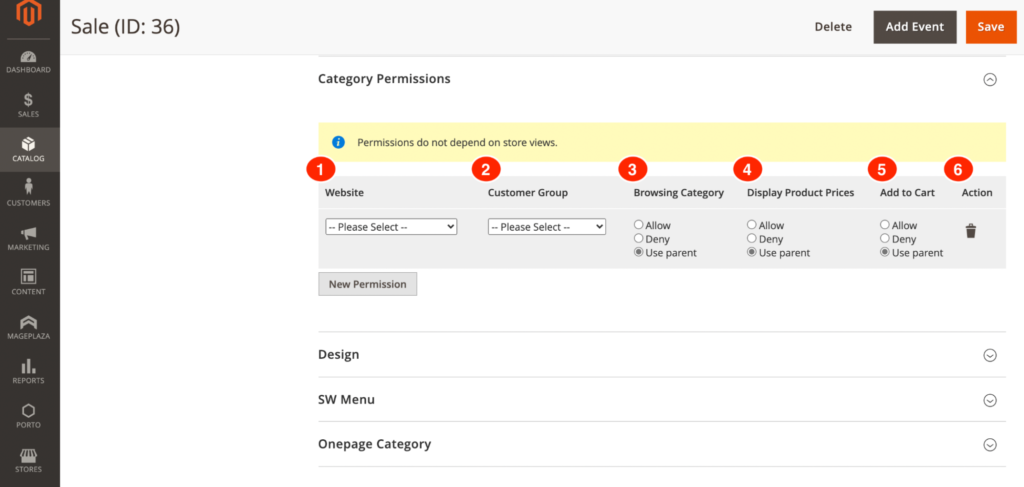Click the Add Event button

[915, 27]
